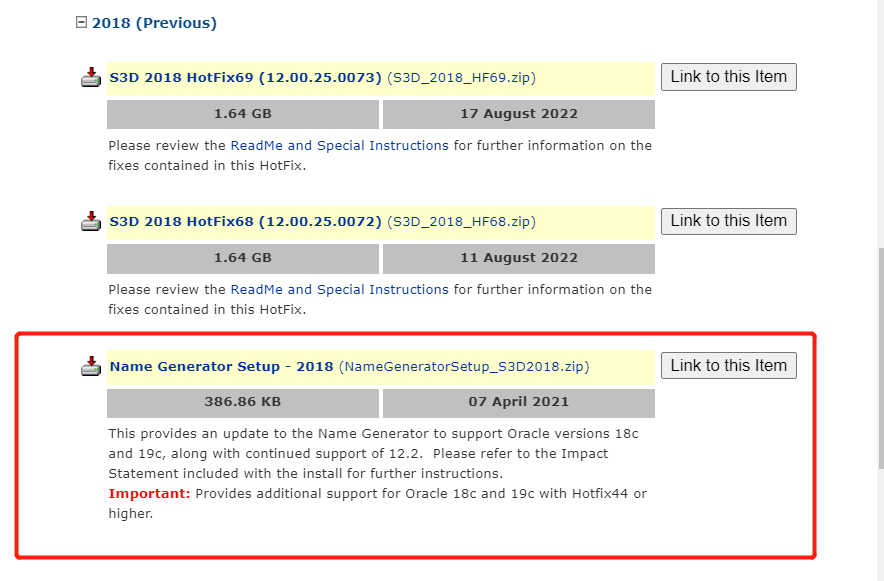Viewport: 884px width, 581px height.
Task: Collapse the 2018 (Previous) section
Action: click(82, 23)
